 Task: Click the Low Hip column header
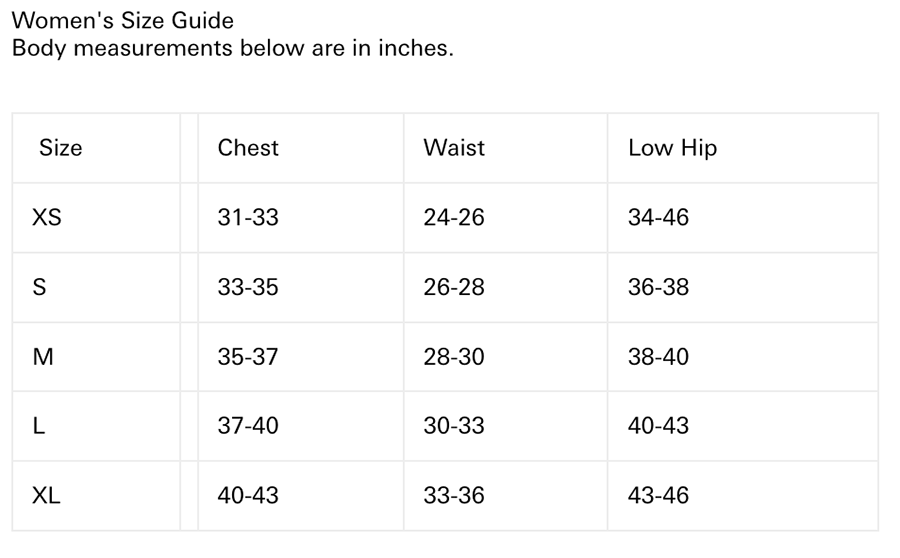click(672, 148)
